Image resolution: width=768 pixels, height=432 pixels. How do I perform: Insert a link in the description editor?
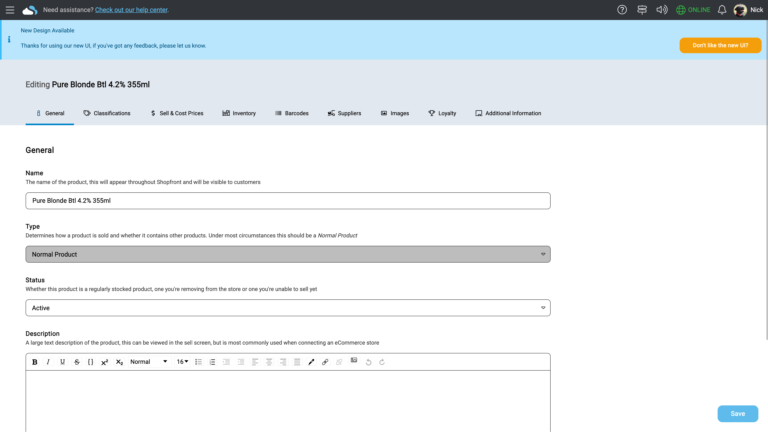[x=325, y=362]
